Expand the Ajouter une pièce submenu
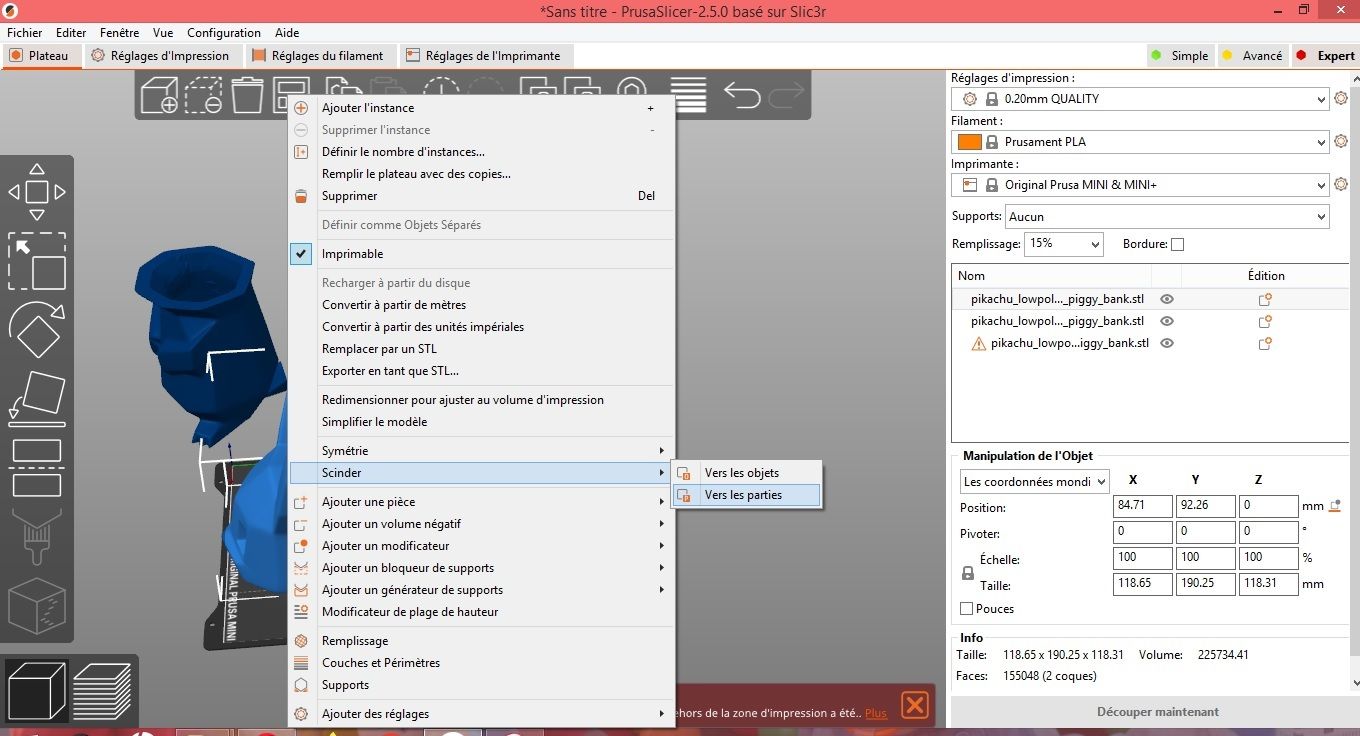The height and width of the screenshot is (736, 1360). [x=482, y=502]
